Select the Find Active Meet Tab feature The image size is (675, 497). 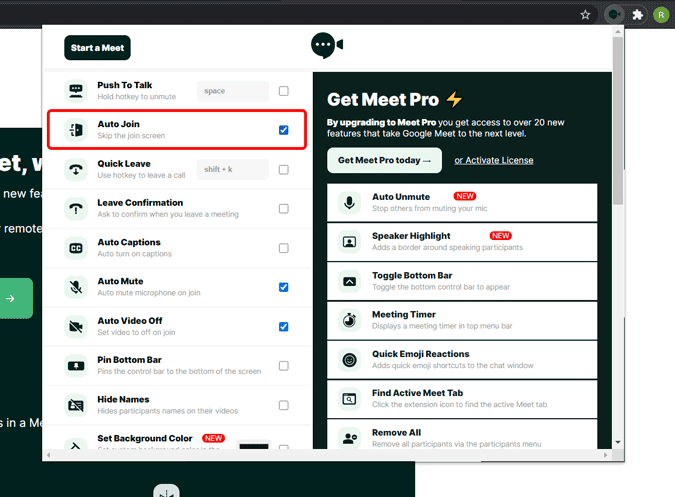pyautogui.click(x=462, y=399)
